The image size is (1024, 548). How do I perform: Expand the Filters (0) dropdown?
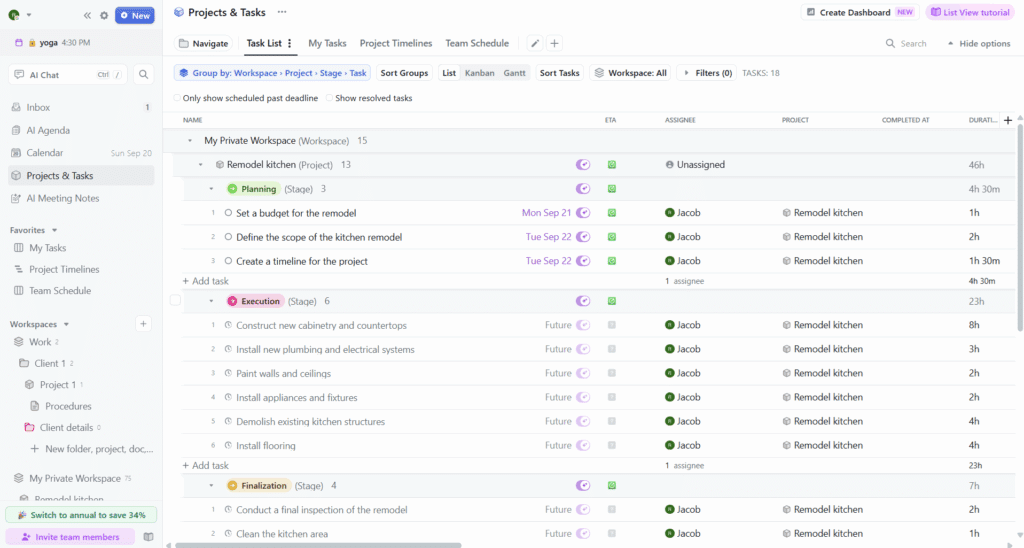[707, 73]
